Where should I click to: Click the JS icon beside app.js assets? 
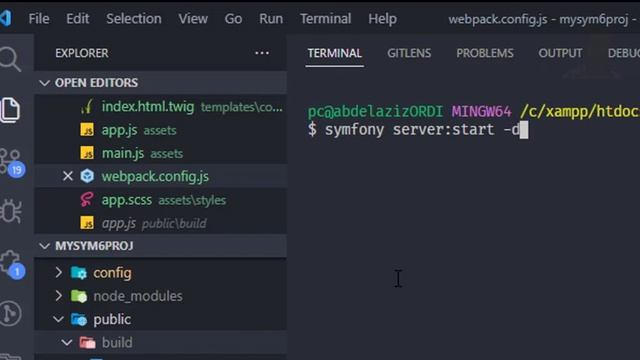click(x=87, y=130)
